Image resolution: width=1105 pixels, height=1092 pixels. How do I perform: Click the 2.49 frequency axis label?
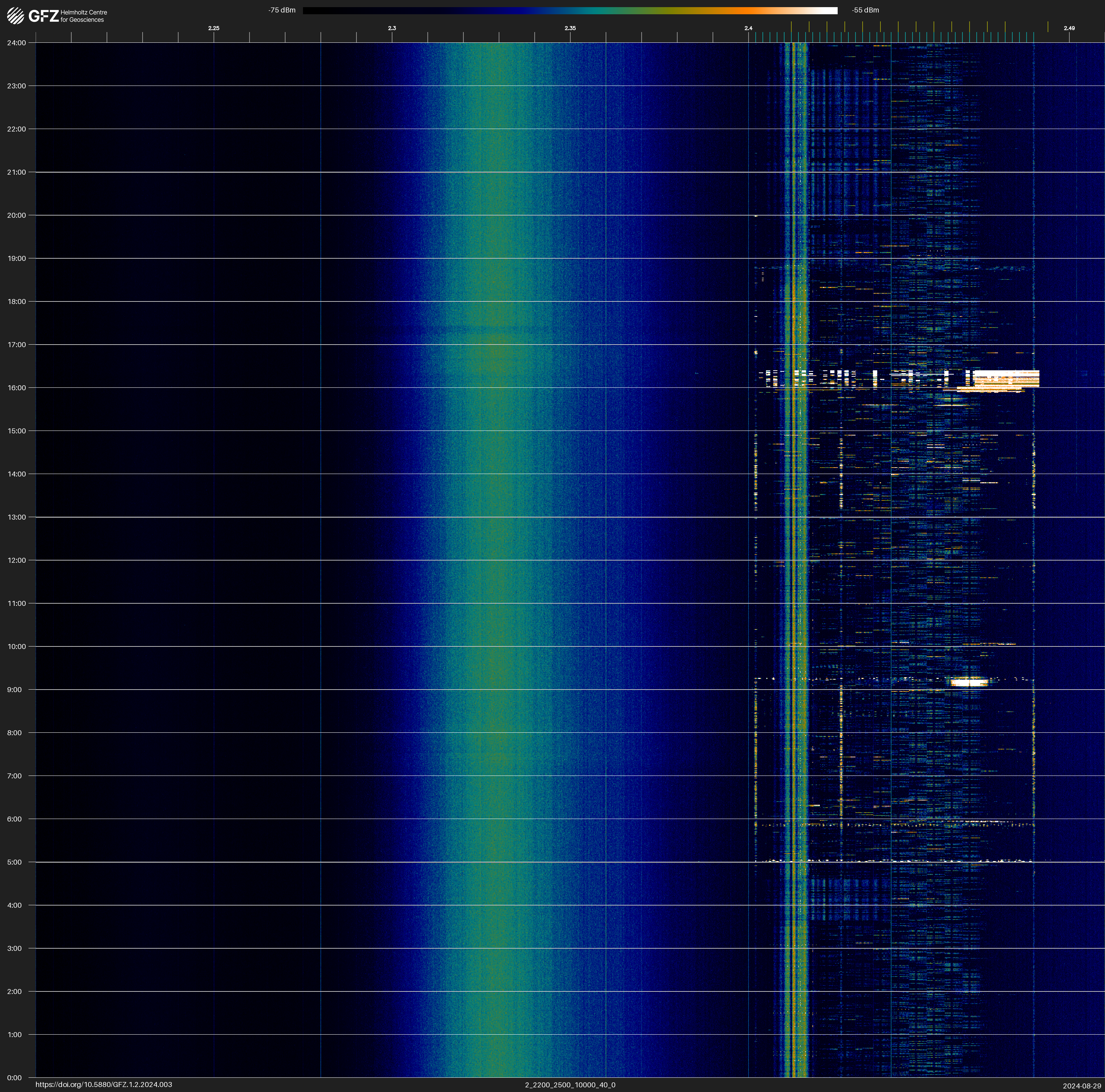pos(1068,28)
